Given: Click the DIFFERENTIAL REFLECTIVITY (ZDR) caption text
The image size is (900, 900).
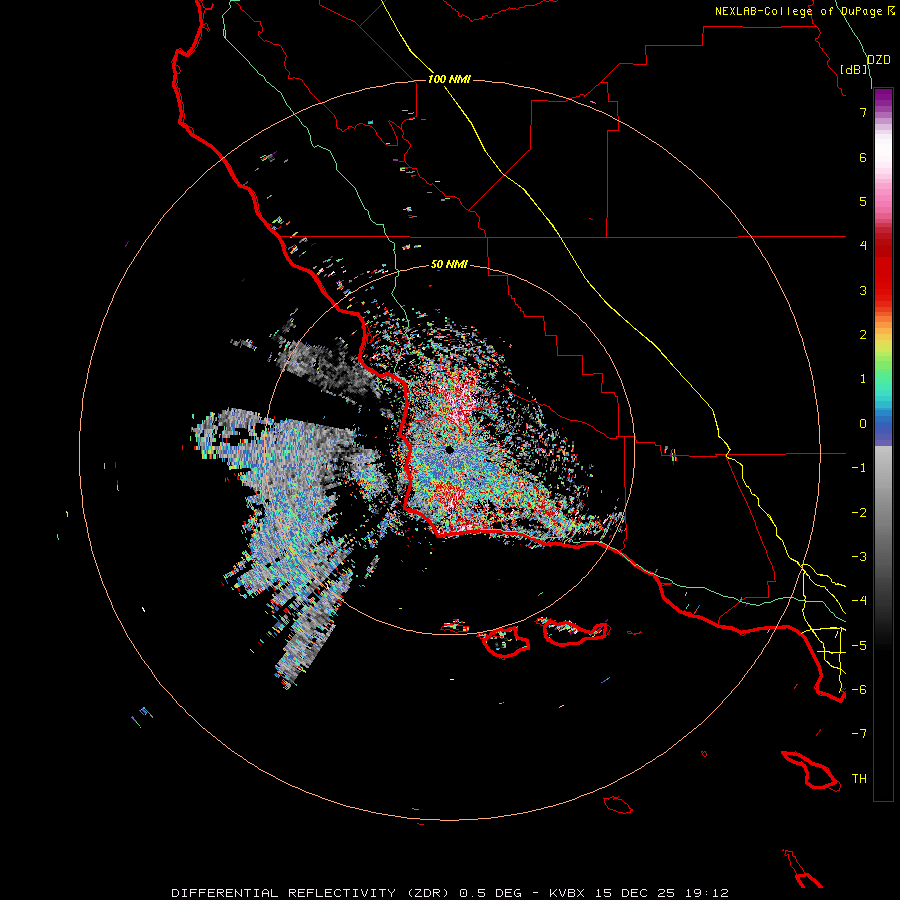Looking at the screenshot, I should coord(313,893).
